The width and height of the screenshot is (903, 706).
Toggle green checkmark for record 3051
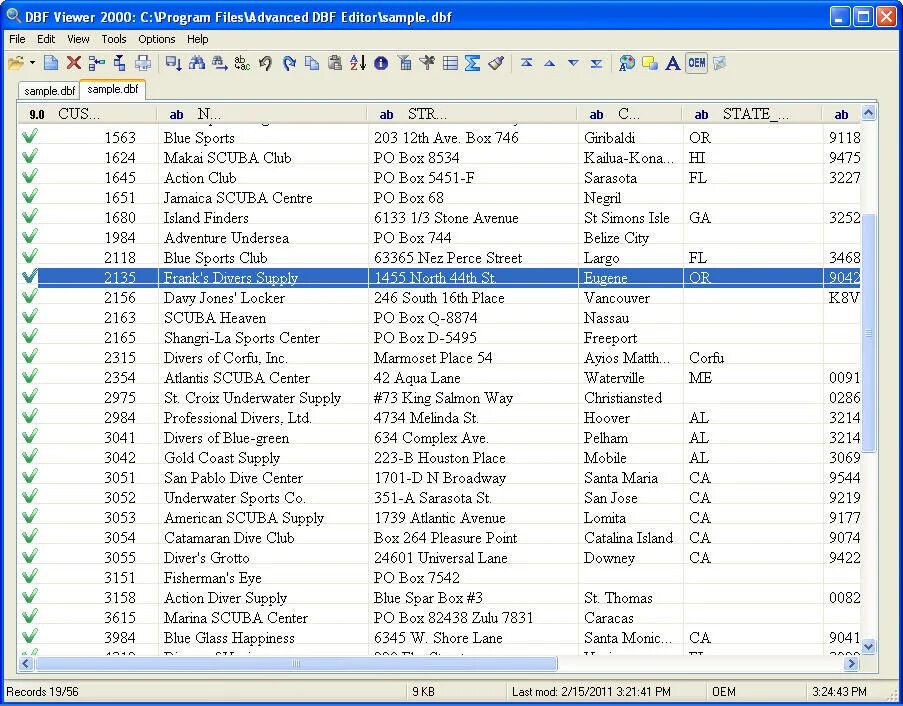click(30, 476)
